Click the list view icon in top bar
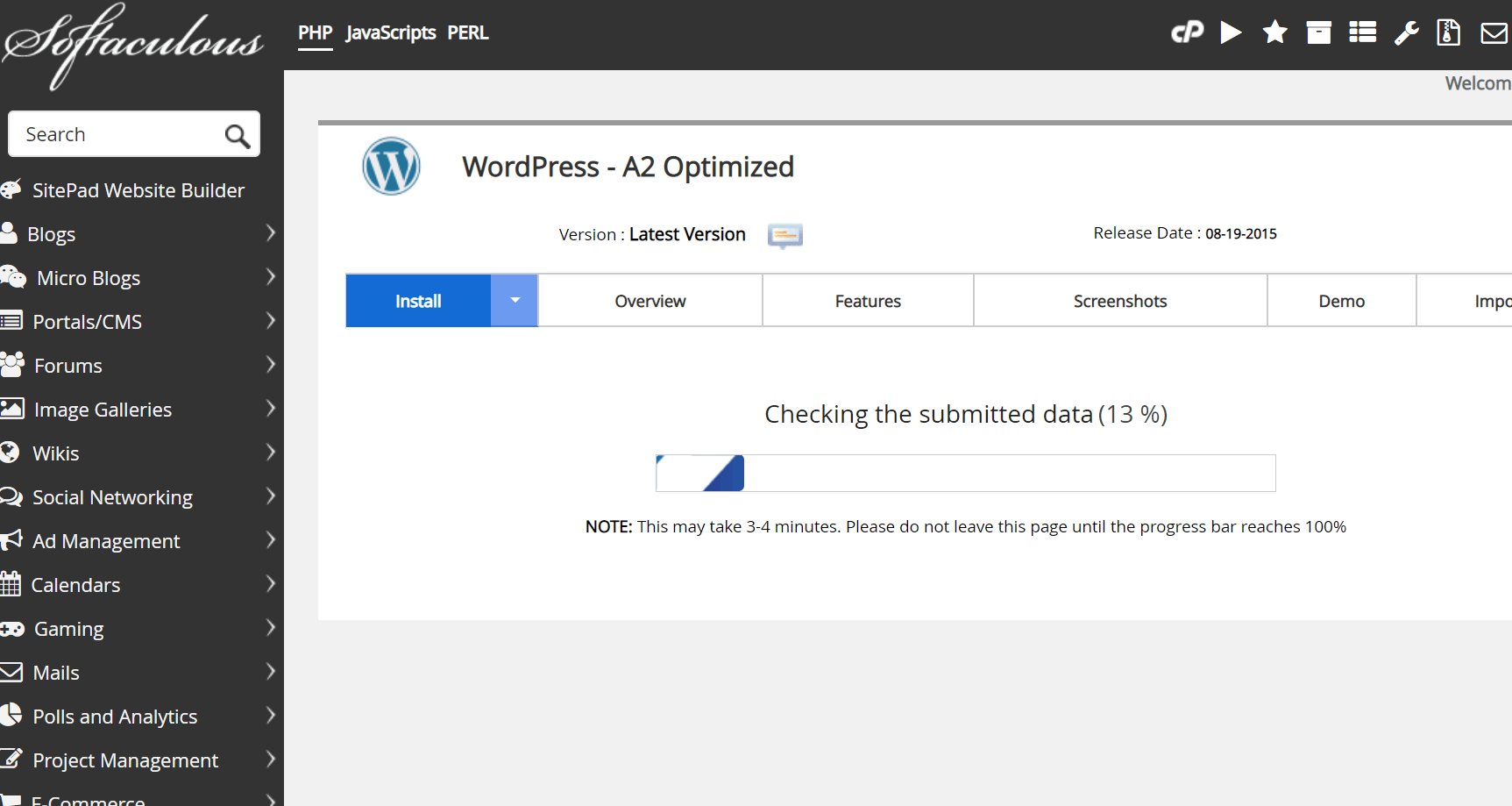1512x806 pixels. tap(1362, 32)
